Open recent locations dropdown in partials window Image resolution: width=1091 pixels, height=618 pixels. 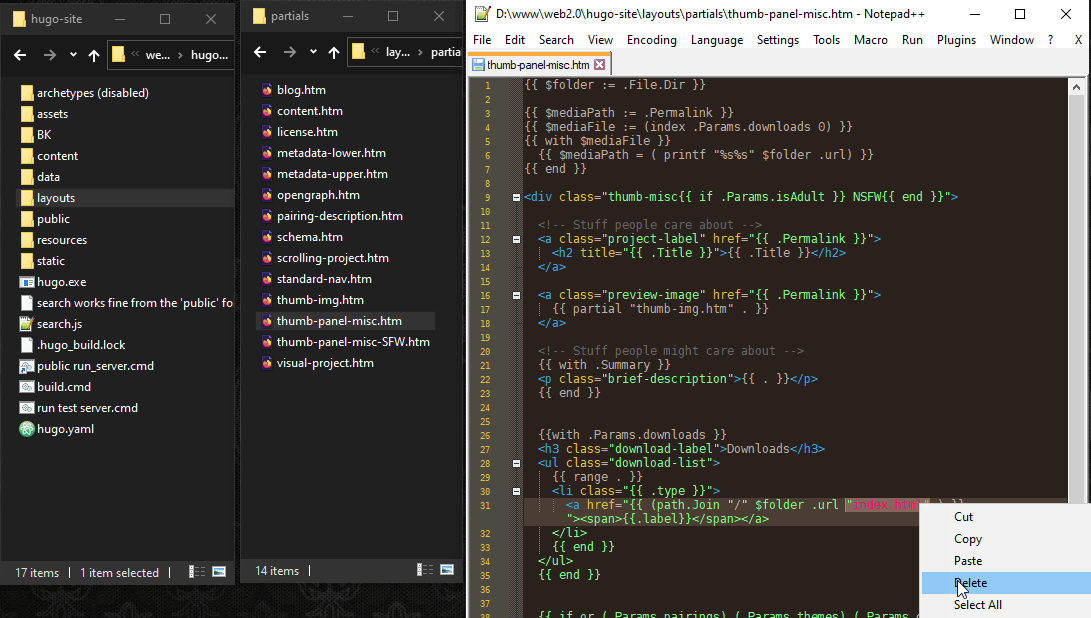(x=313, y=53)
